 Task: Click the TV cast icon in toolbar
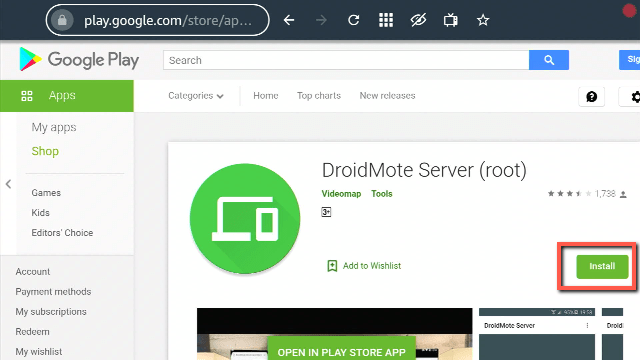[451, 20]
